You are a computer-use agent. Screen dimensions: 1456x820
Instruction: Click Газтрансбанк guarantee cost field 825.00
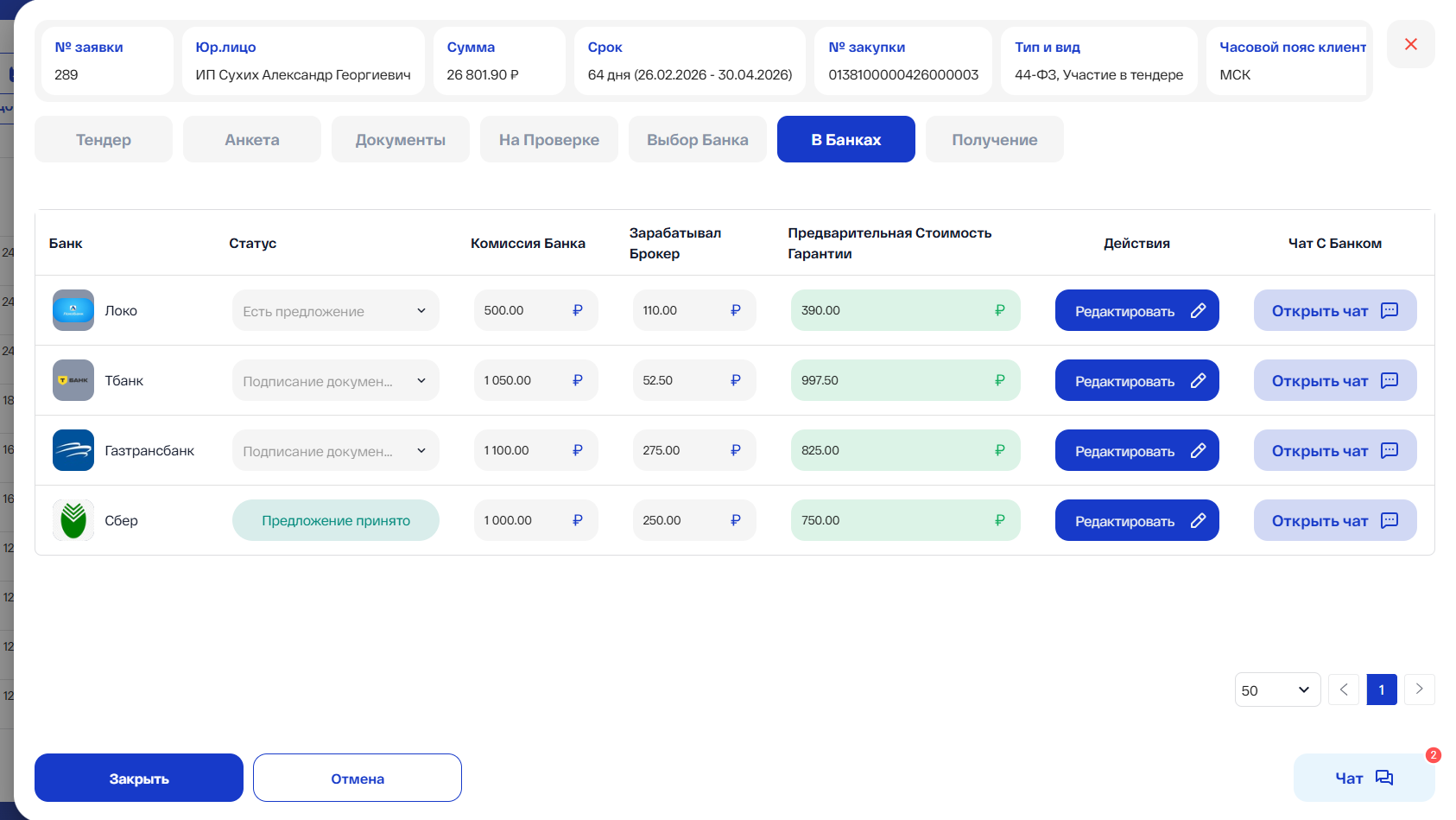[905, 450]
